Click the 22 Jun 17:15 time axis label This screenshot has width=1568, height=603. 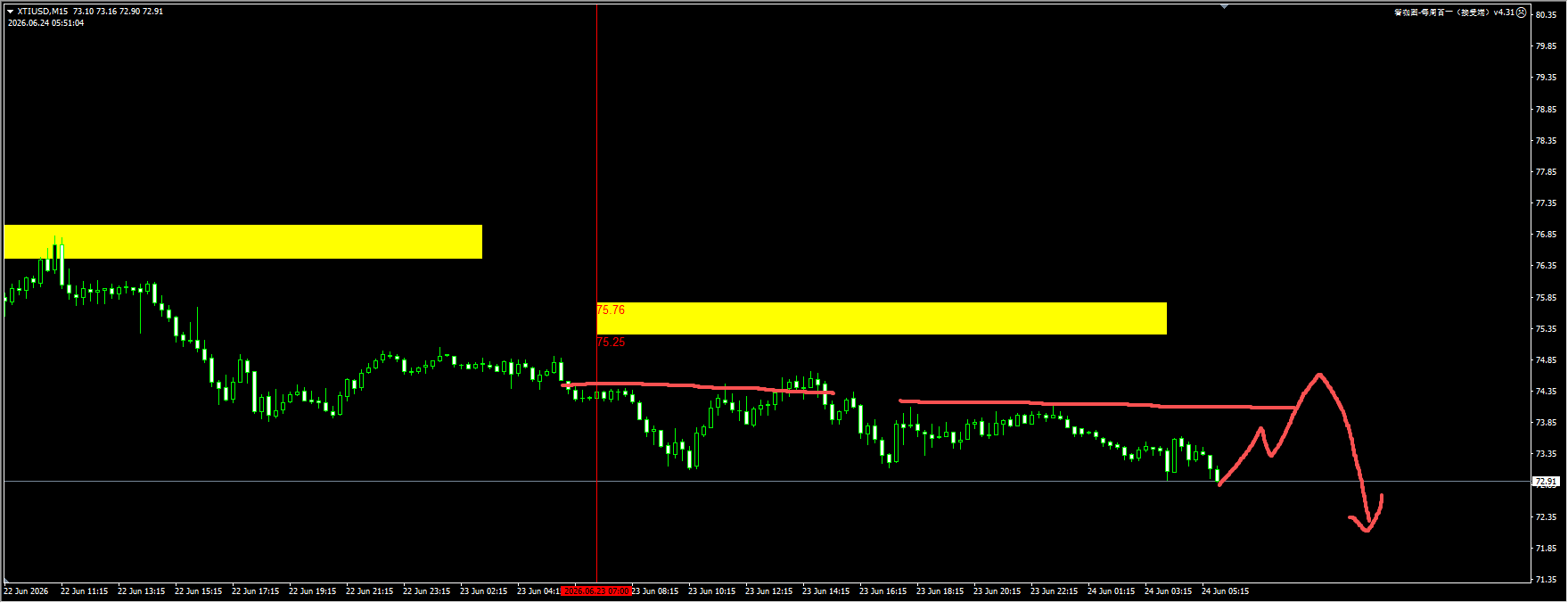pos(255,591)
